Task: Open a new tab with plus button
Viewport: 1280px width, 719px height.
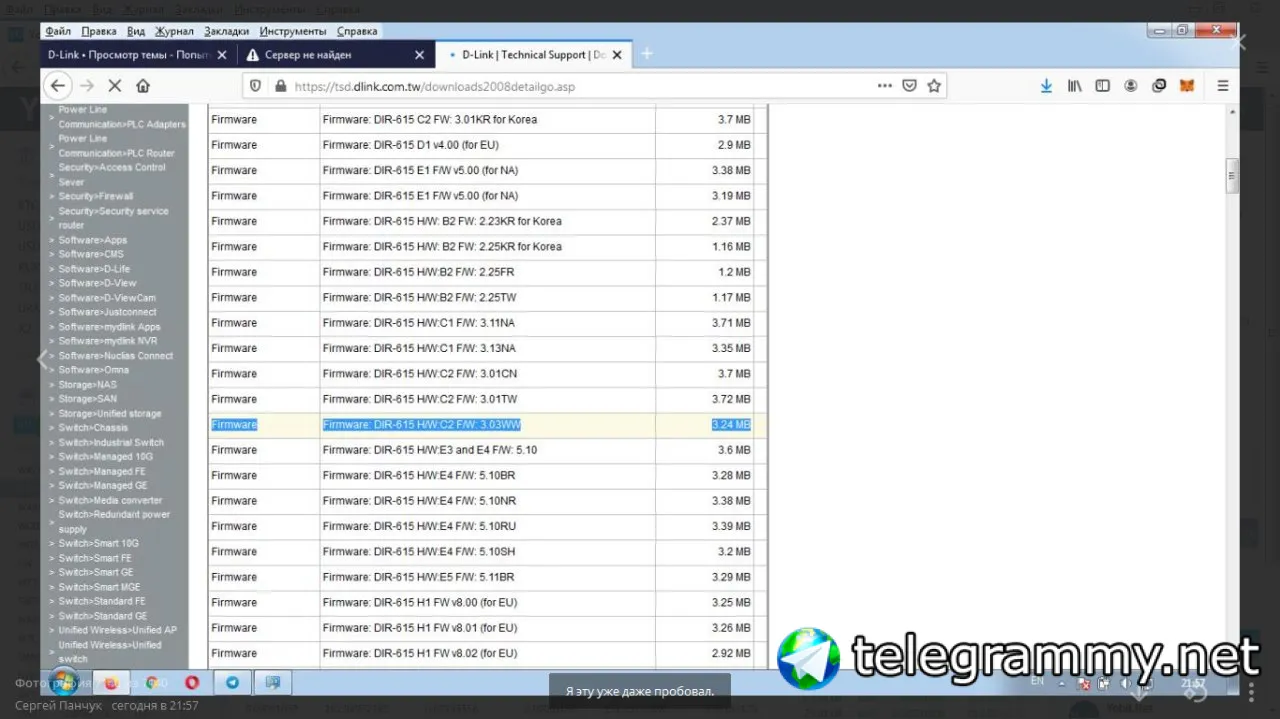Action: click(647, 54)
